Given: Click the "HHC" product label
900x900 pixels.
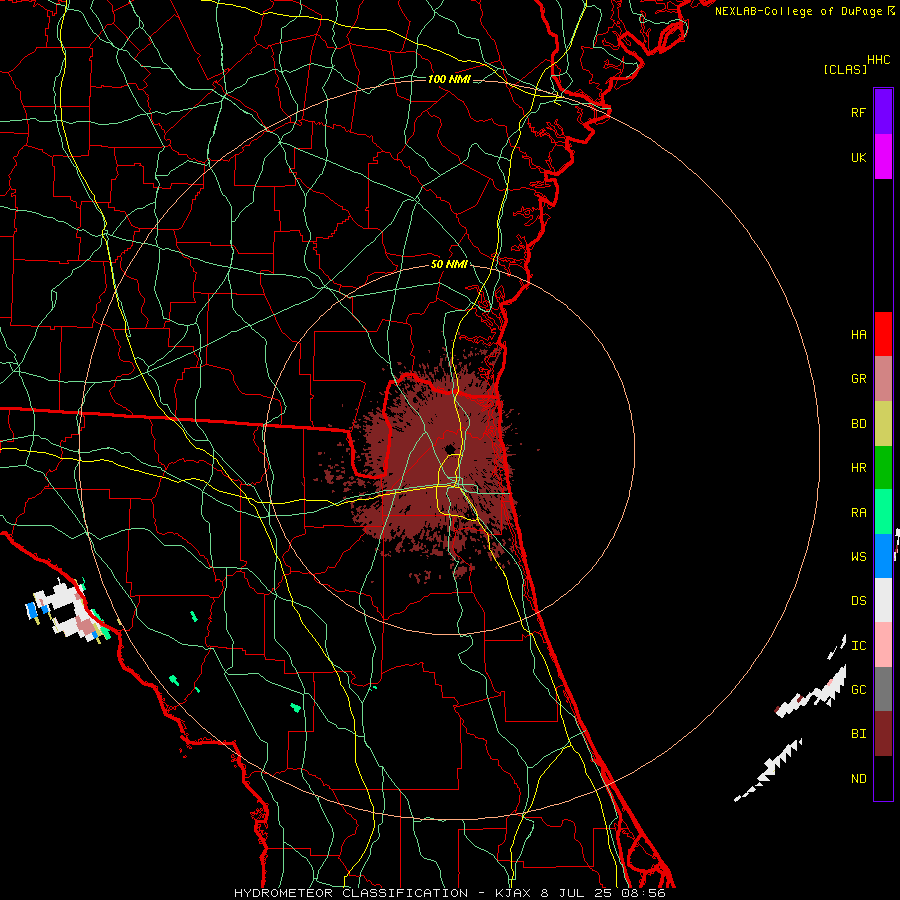Looking at the screenshot, I should [879, 60].
